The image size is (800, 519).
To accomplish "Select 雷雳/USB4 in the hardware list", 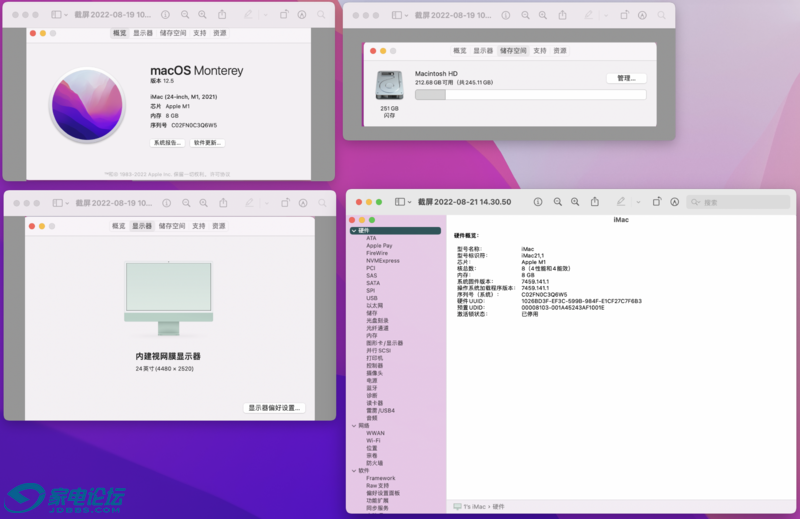I will (380, 410).
